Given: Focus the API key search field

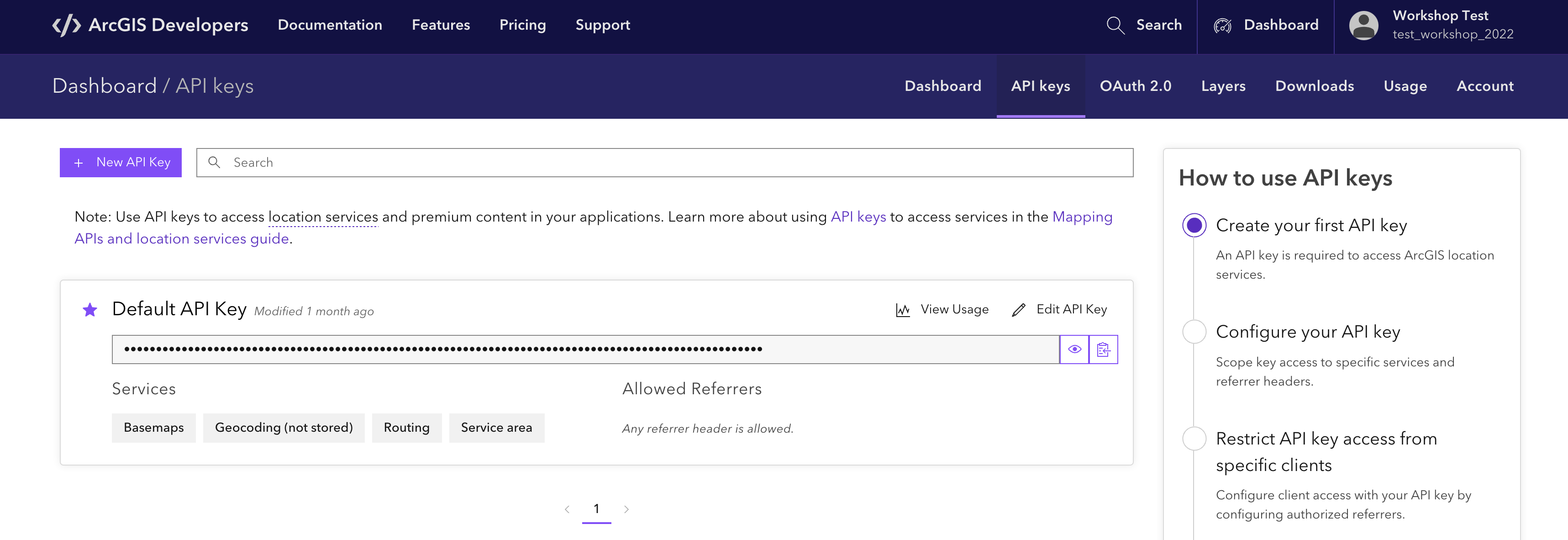Looking at the screenshot, I should 665,163.
